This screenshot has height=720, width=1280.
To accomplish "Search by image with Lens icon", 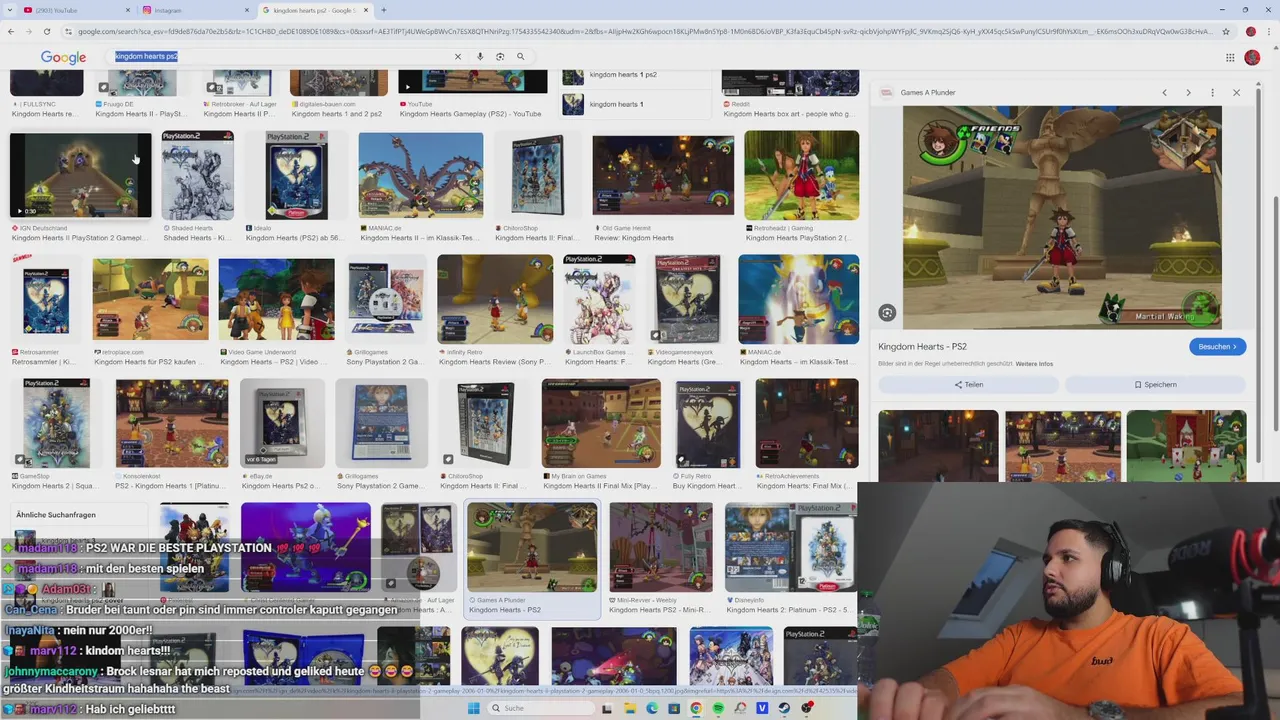I will tap(500, 56).
